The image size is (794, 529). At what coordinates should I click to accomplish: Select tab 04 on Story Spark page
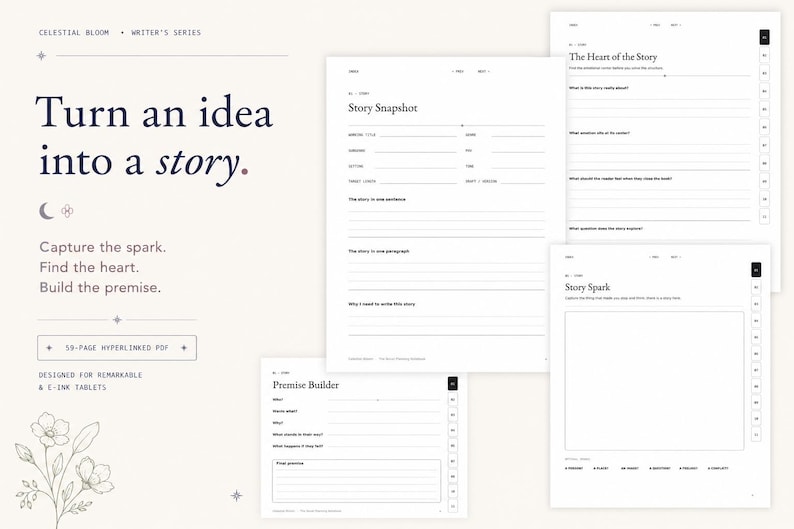coord(756,320)
